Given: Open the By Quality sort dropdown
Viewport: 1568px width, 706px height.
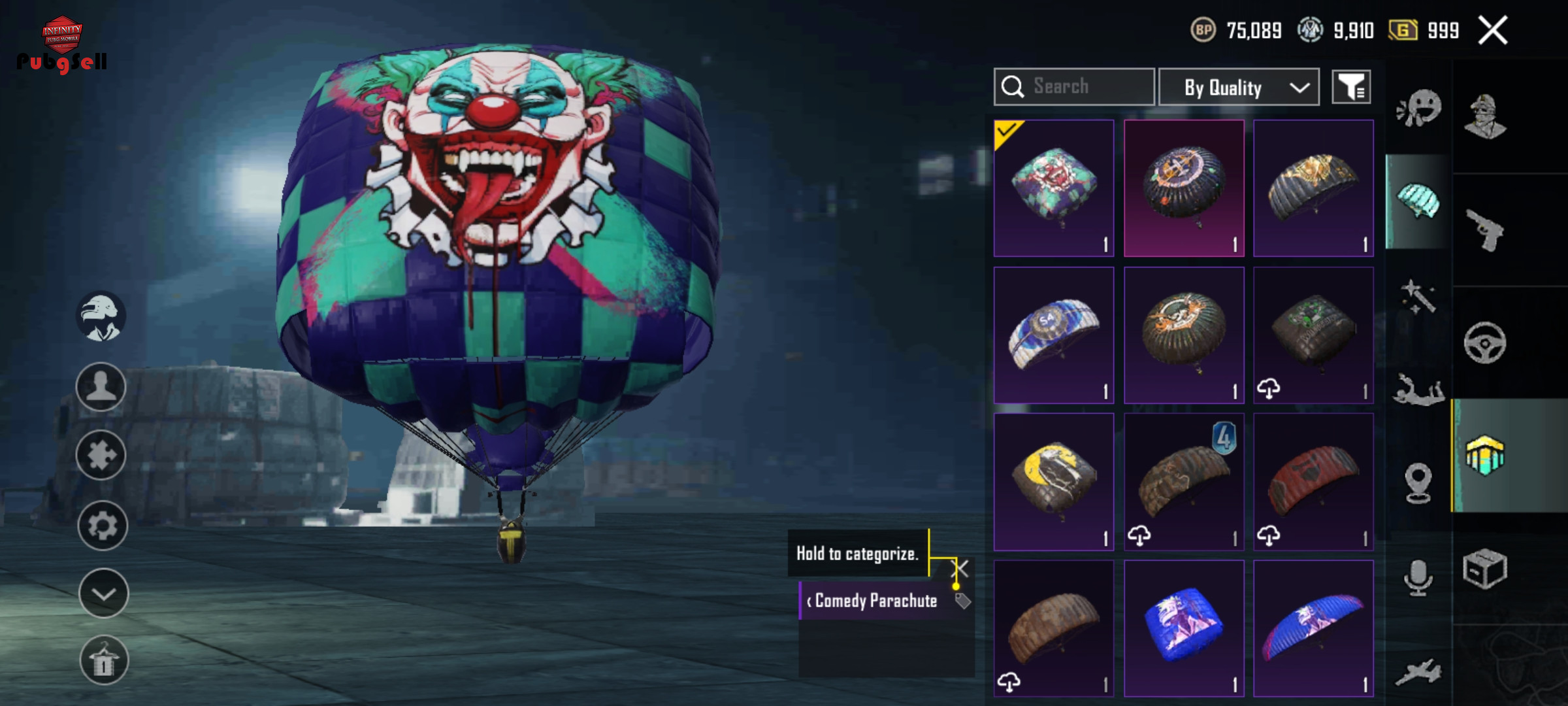Looking at the screenshot, I should [x=1239, y=87].
